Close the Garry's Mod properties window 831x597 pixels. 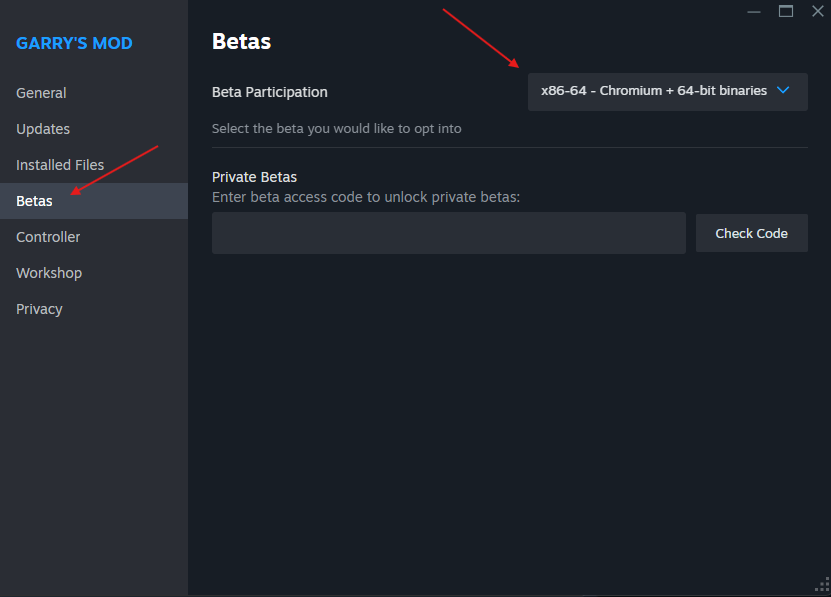pos(817,11)
